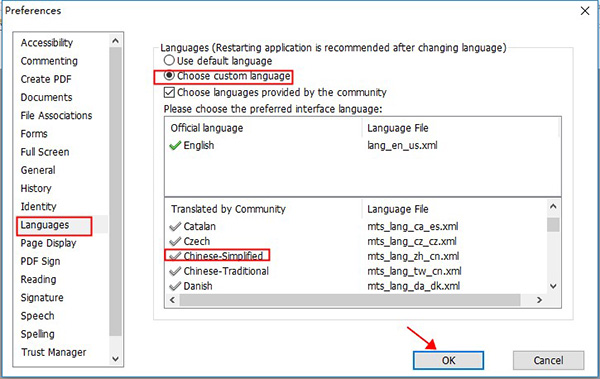Open the Documents preferences category
The height and width of the screenshot is (379, 600).
pos(46,97)
